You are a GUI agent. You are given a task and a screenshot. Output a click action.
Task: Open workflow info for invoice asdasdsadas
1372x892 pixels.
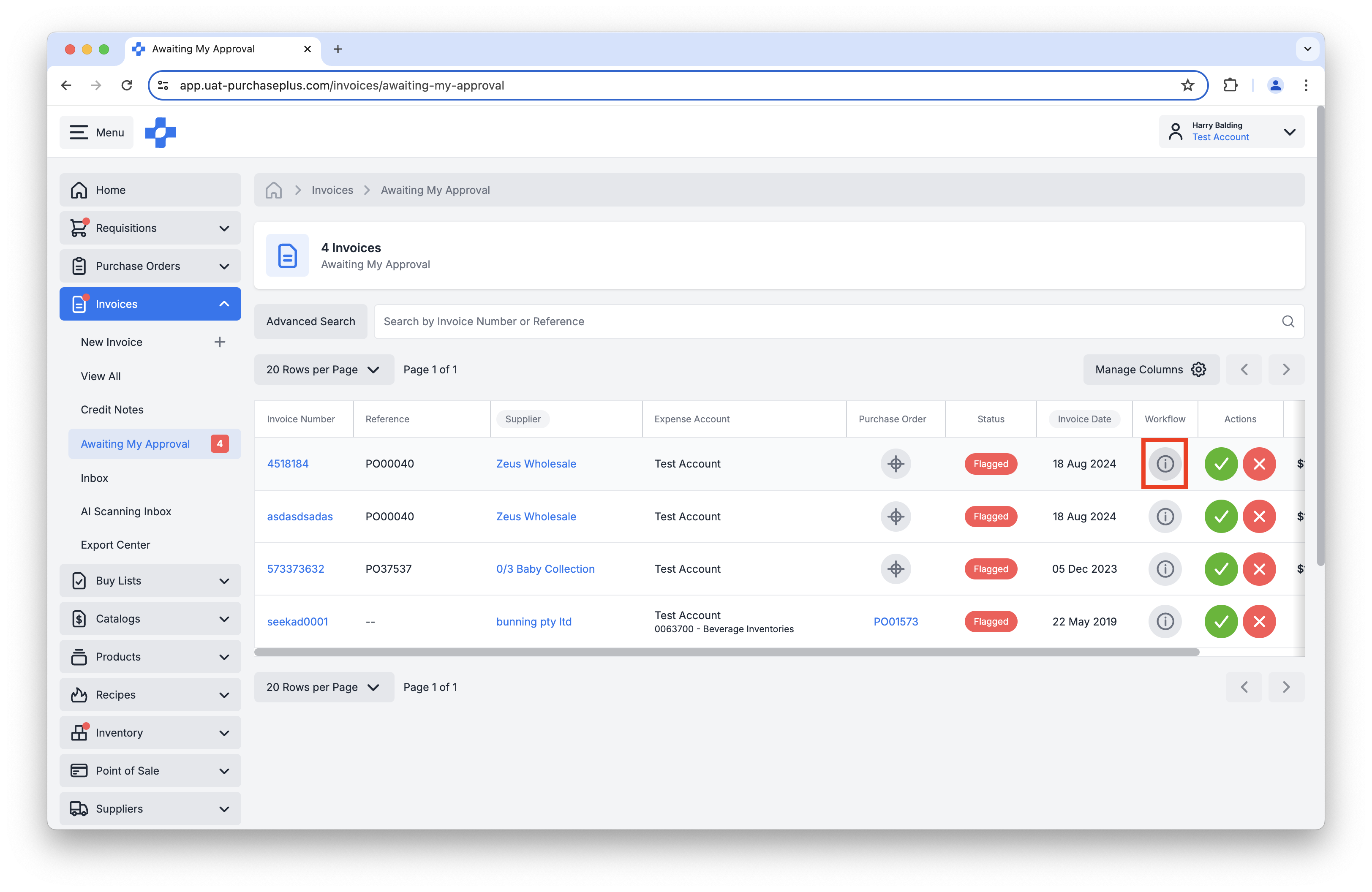(x=1165, y=516)
